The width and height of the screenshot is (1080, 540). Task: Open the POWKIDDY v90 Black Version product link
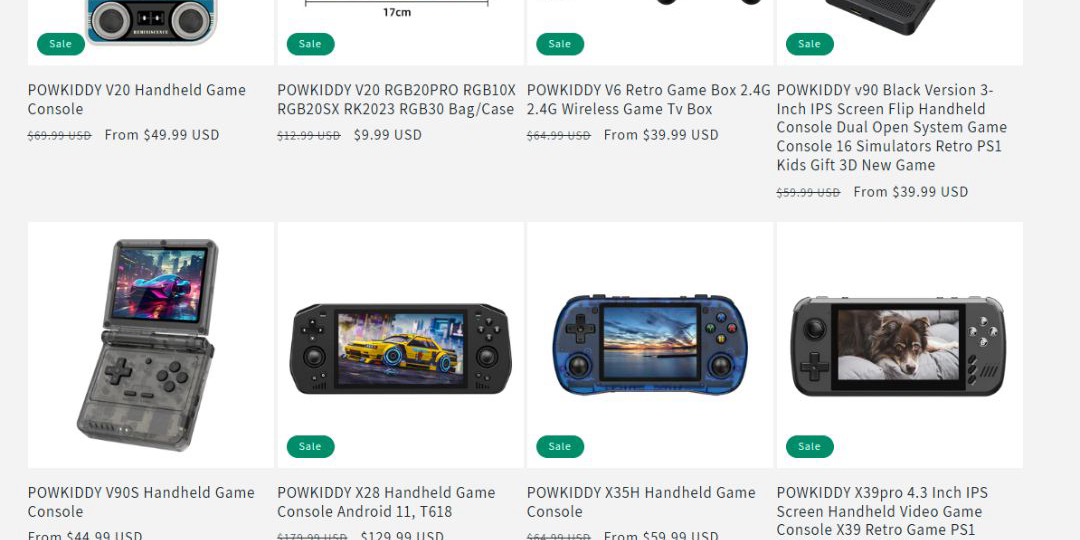pos(891,127)
